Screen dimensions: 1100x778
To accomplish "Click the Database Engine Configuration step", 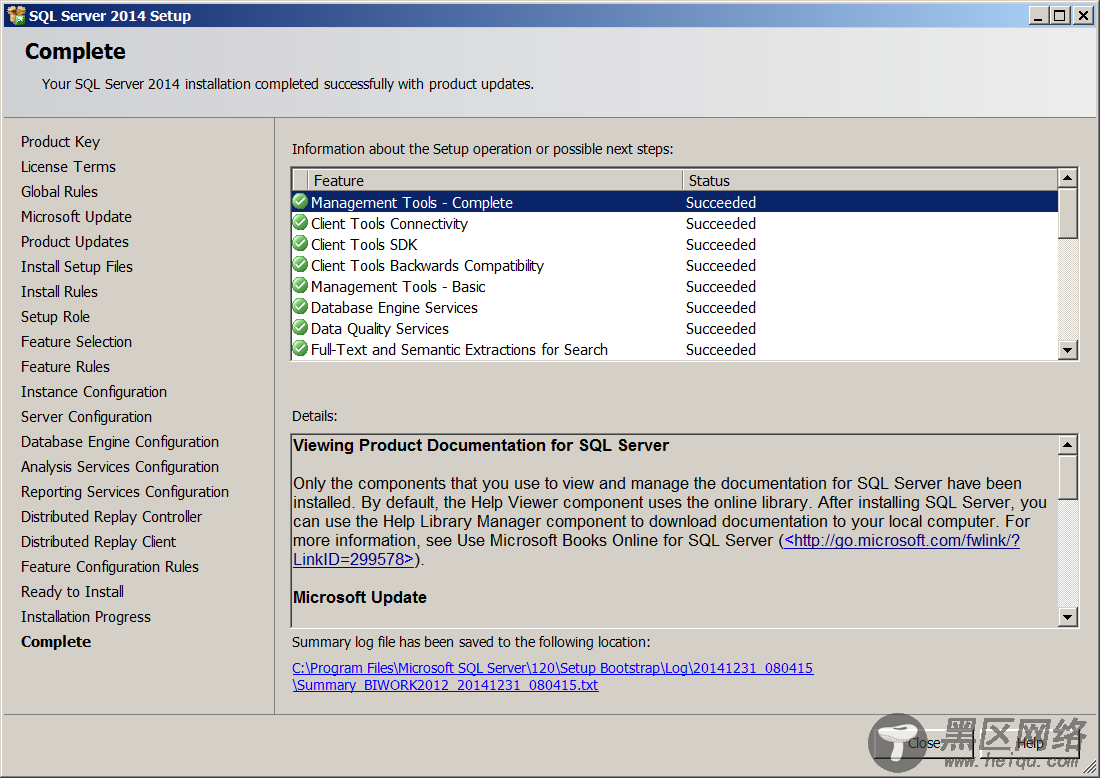I will (x=120, y=442).
